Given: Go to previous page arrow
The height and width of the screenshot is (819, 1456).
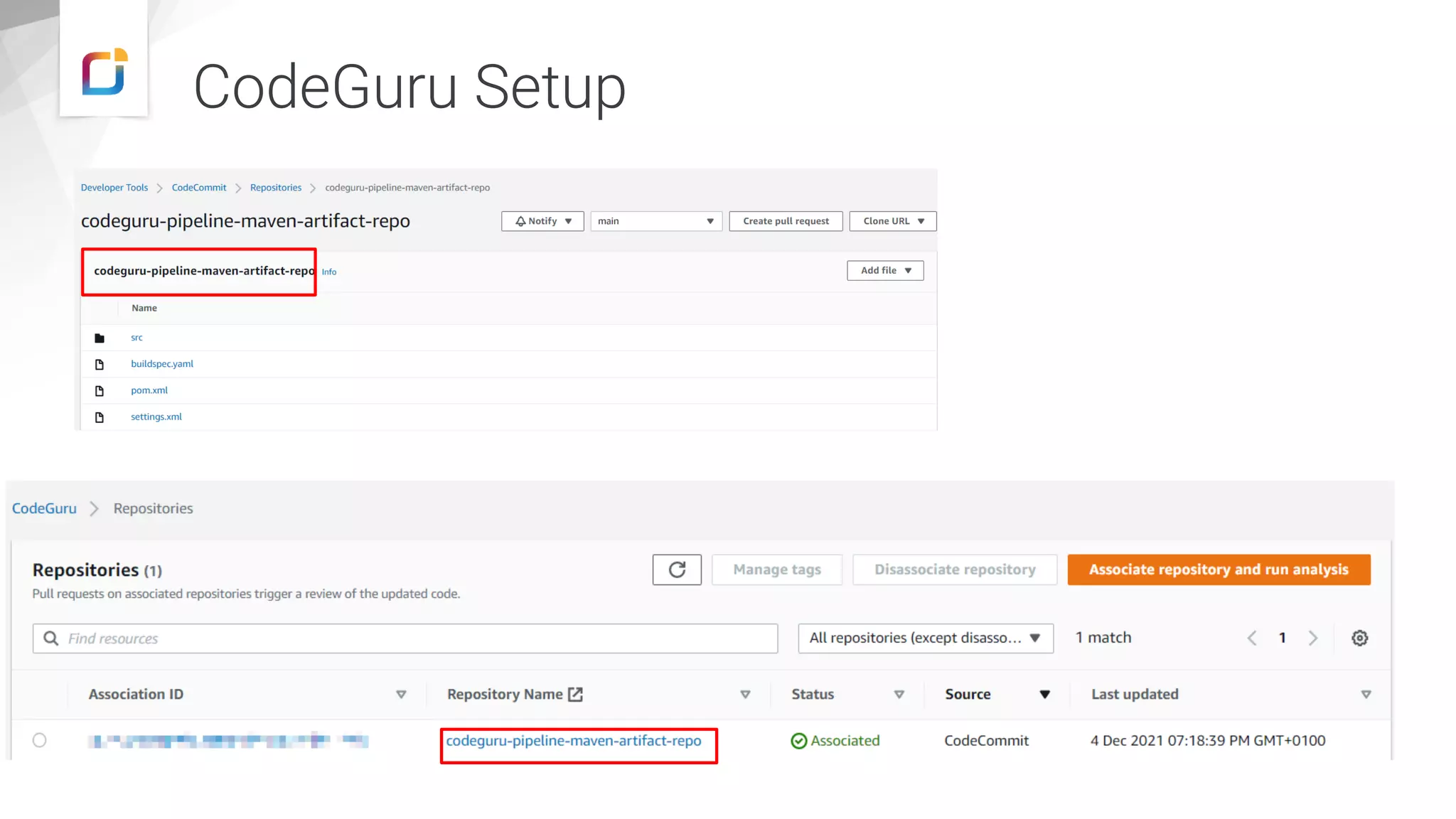Looking at the screenshot, I should (1252, 638).
